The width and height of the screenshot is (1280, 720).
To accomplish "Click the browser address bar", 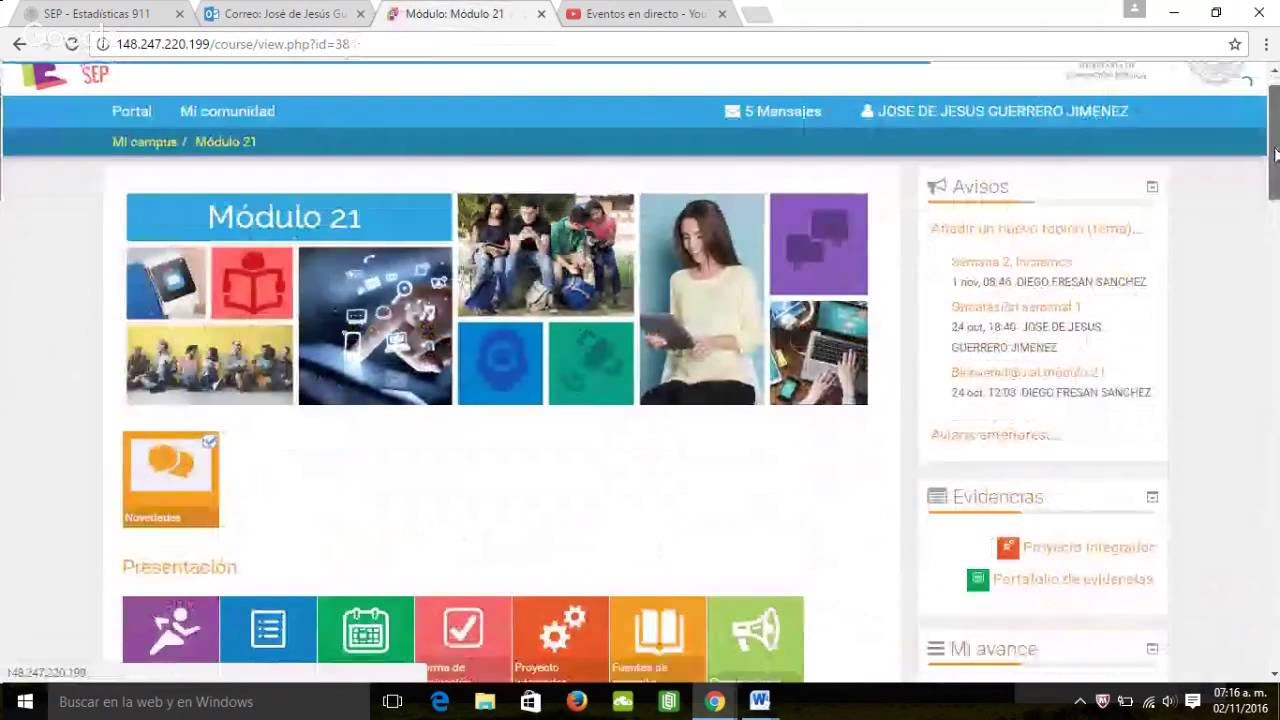I will (x=660, y=44).
